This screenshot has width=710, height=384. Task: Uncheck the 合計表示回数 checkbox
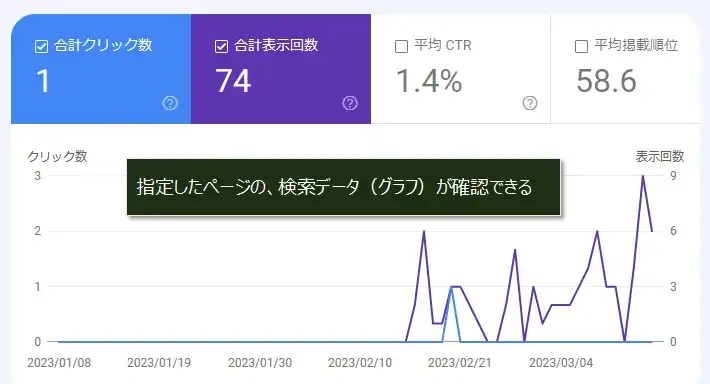click(221, 46)
